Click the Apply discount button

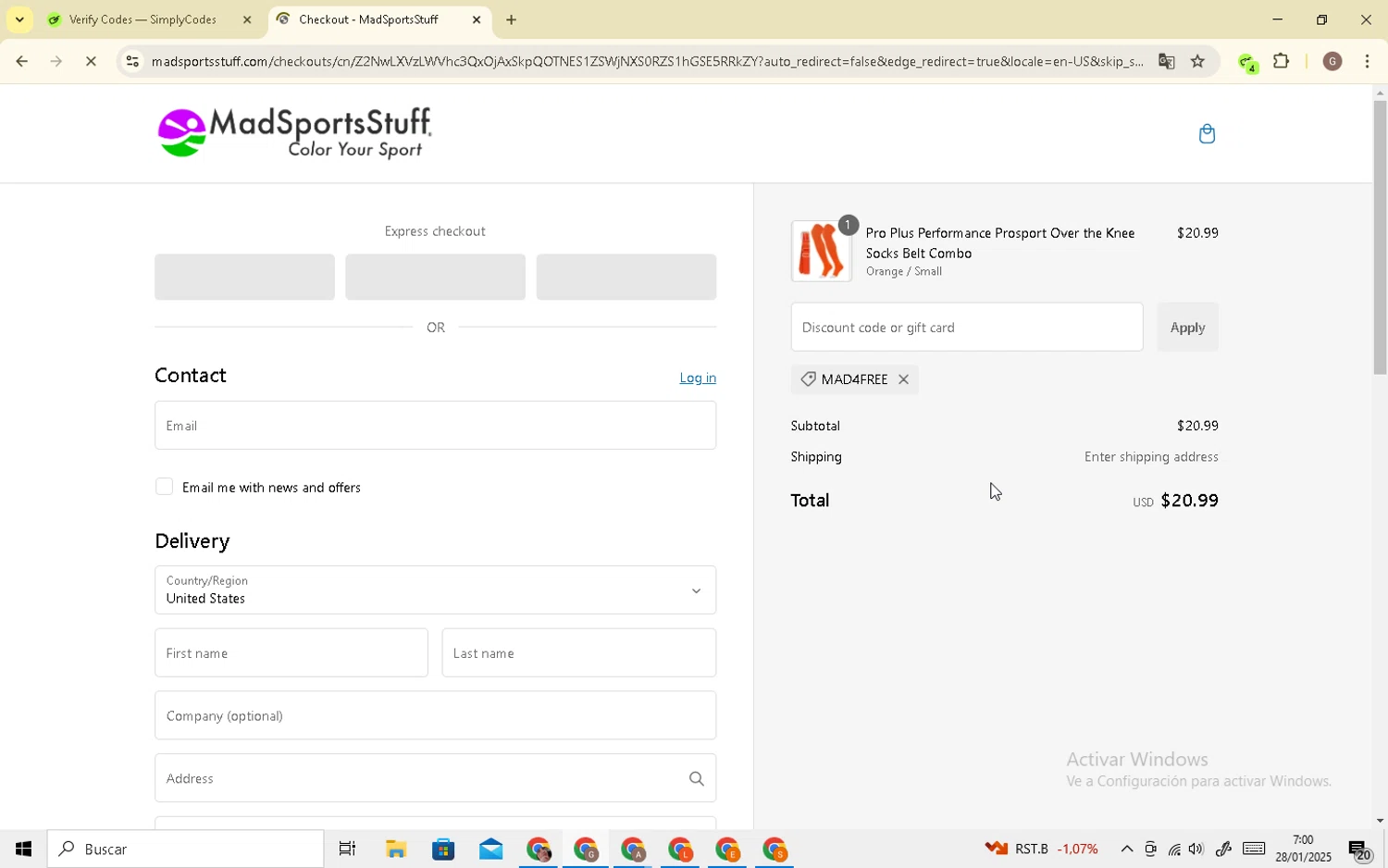click(x=1187, y=327)
